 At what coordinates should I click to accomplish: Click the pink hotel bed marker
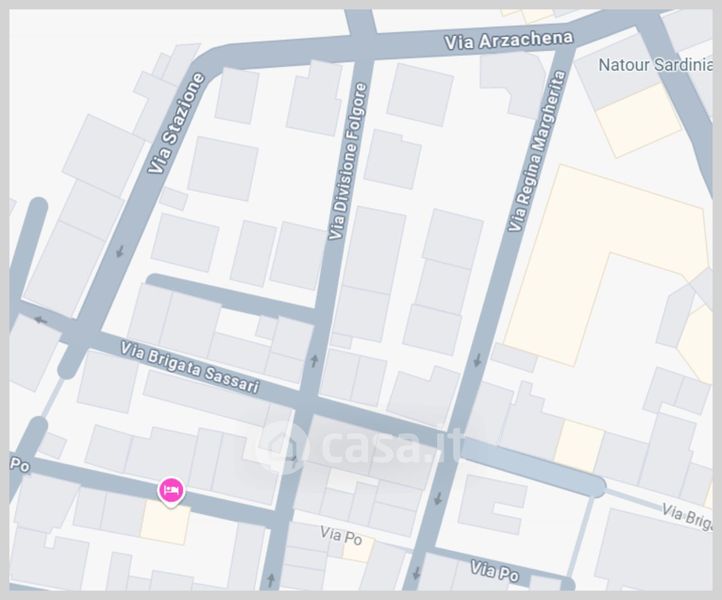point(171,491)
